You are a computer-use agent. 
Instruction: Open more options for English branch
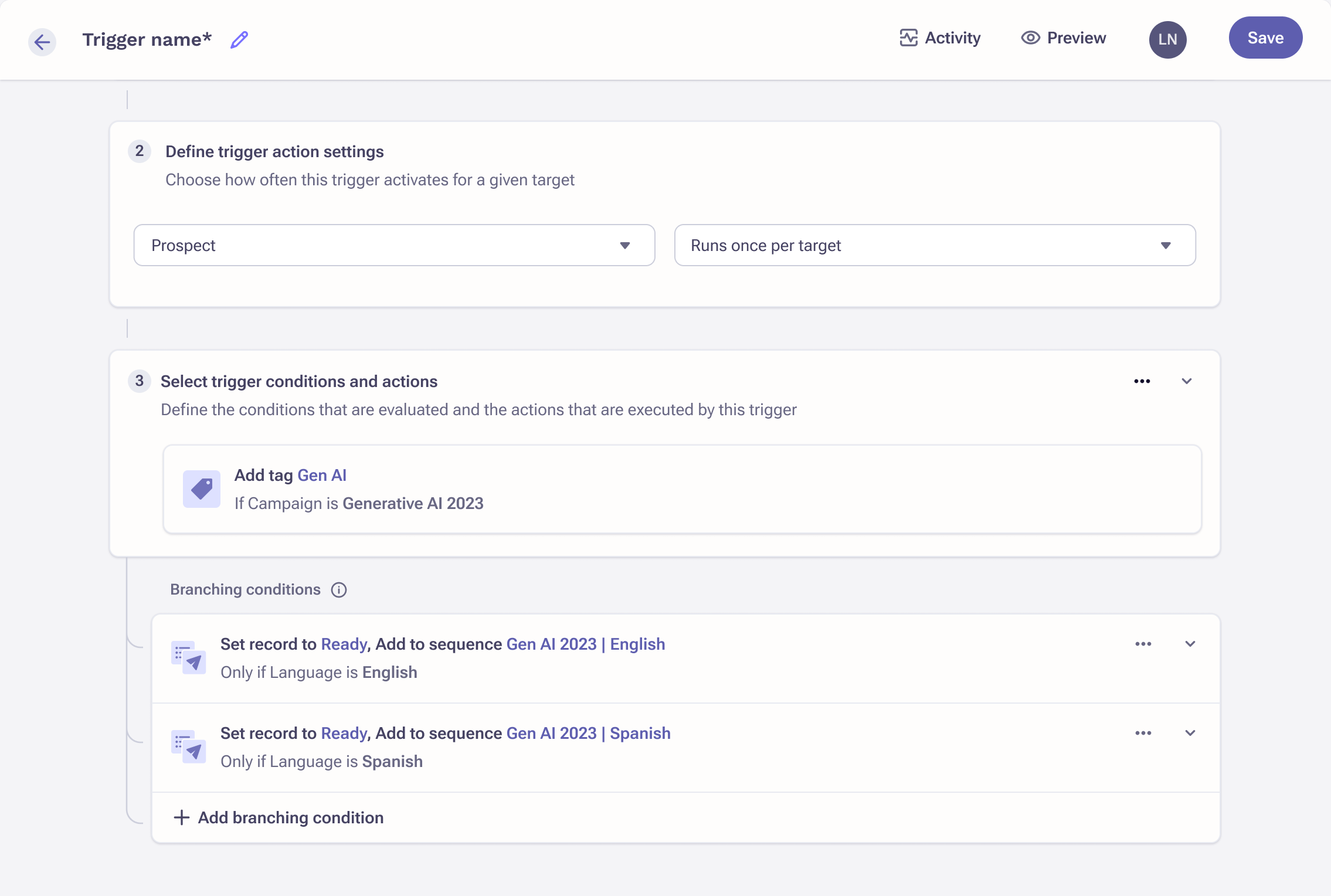[1143, 644]
